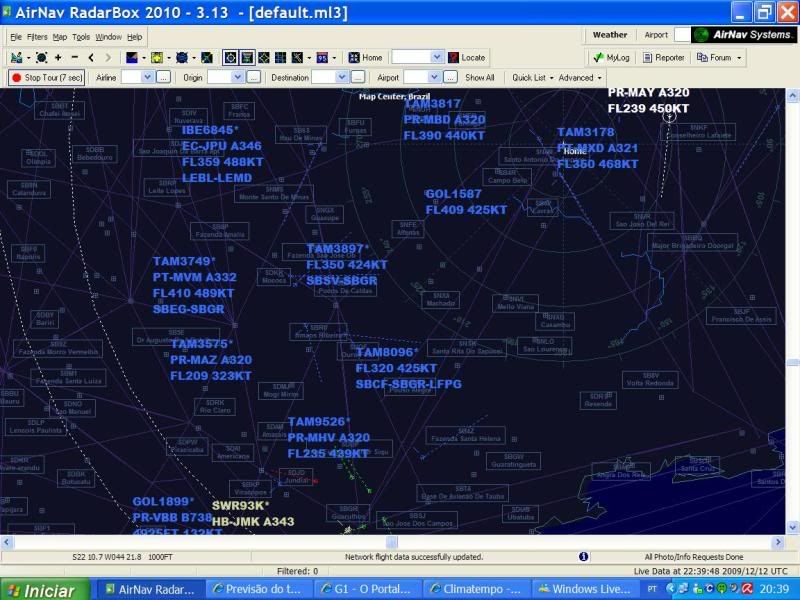Click the ellipsis button next to Airline
This screenshot has height=600, width=800.
[163, 78]
